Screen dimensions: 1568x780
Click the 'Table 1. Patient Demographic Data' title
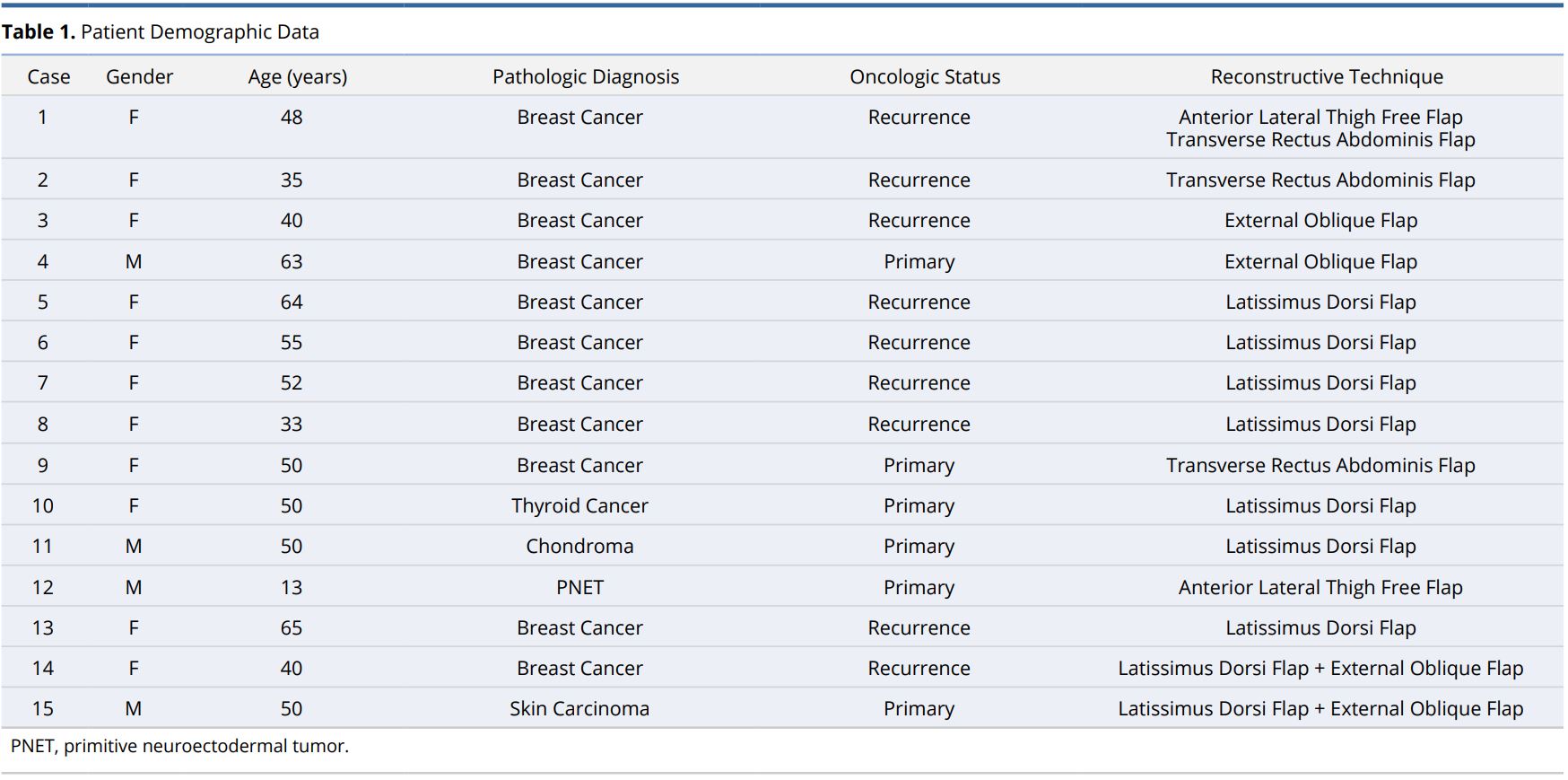click(x=161, y=32)
